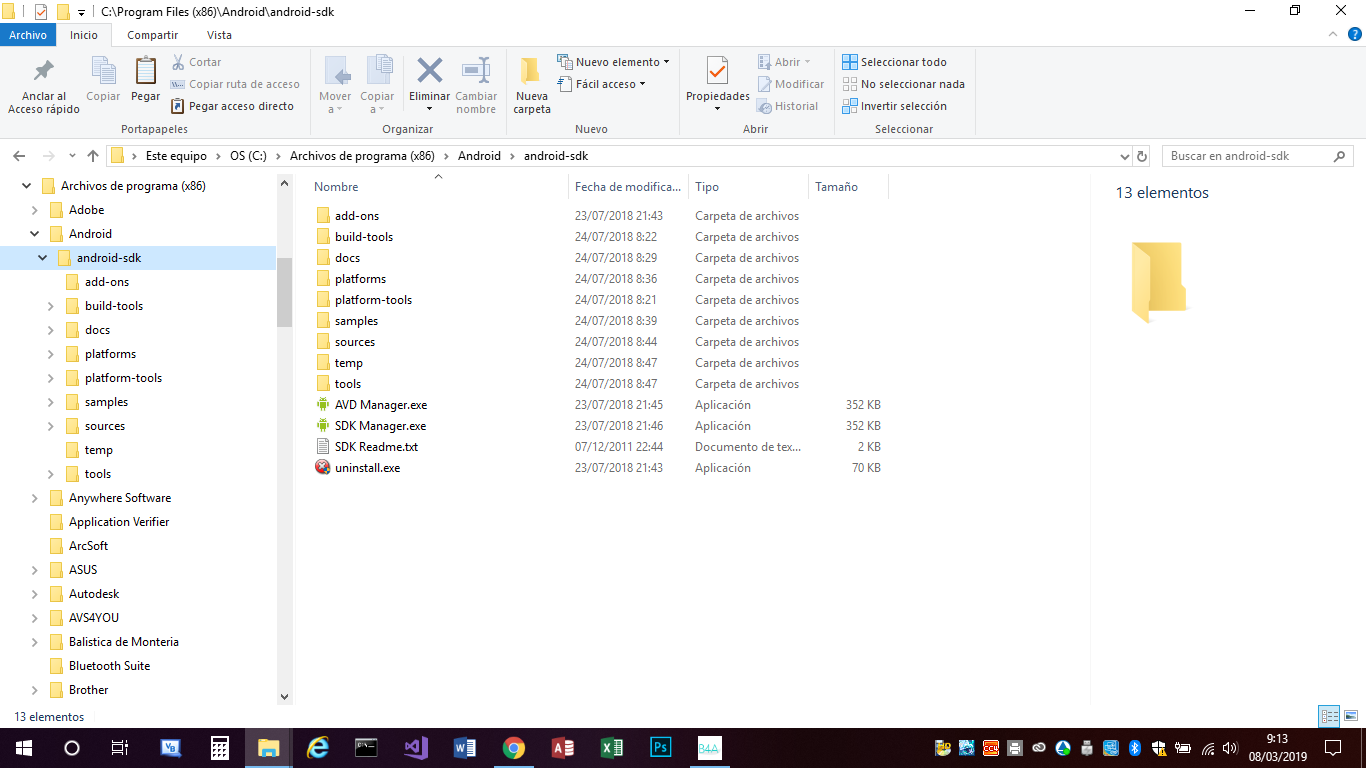Click the Modificar ribbon command
Viewport: 1366px width, 768px height.
tap(791, 84)
